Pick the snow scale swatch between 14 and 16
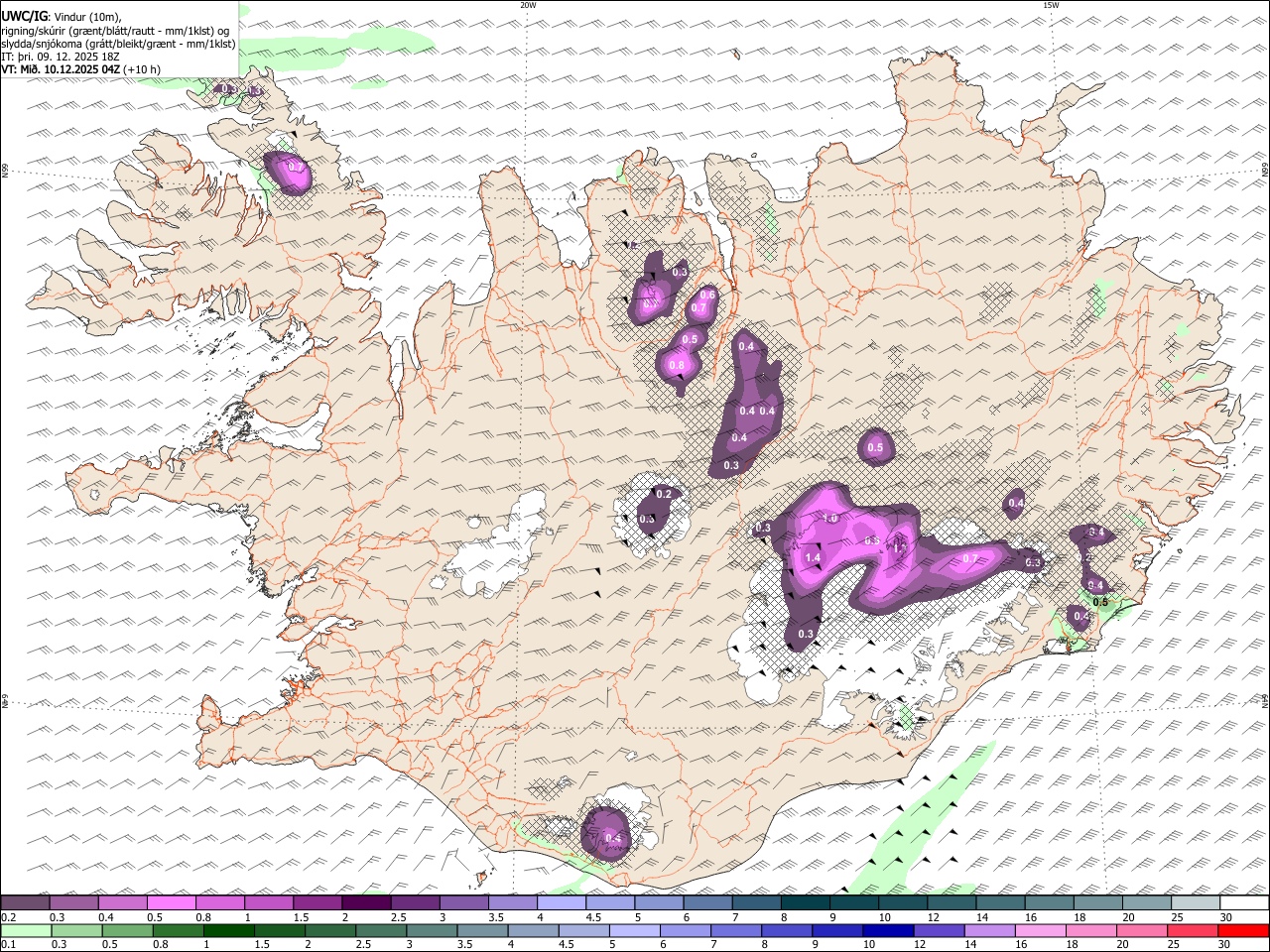Screen dimensions: 1270x952 (1001, 902)
